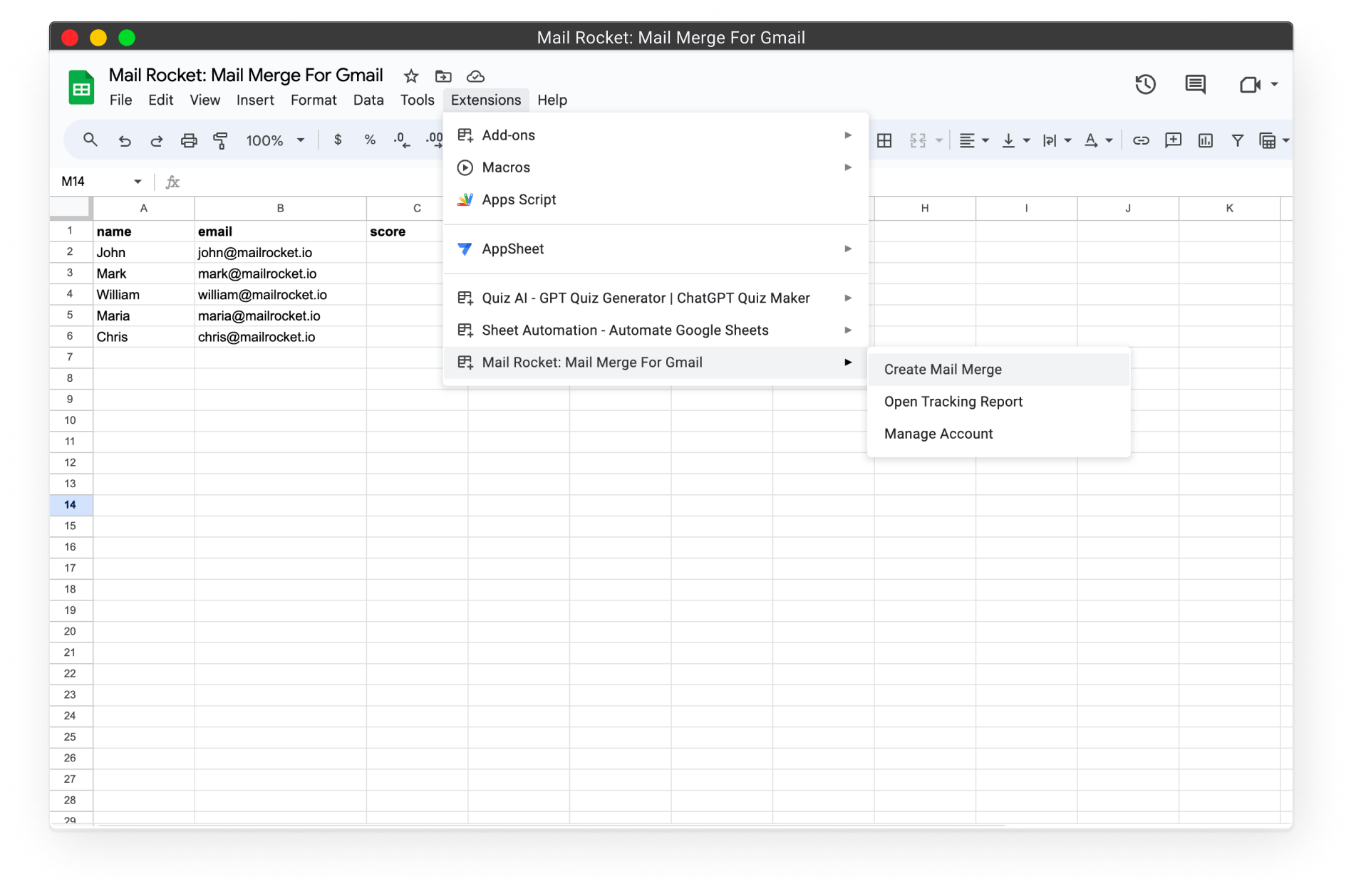
Task: Star this spreadsheet document
Action: [x=411, y=76]
